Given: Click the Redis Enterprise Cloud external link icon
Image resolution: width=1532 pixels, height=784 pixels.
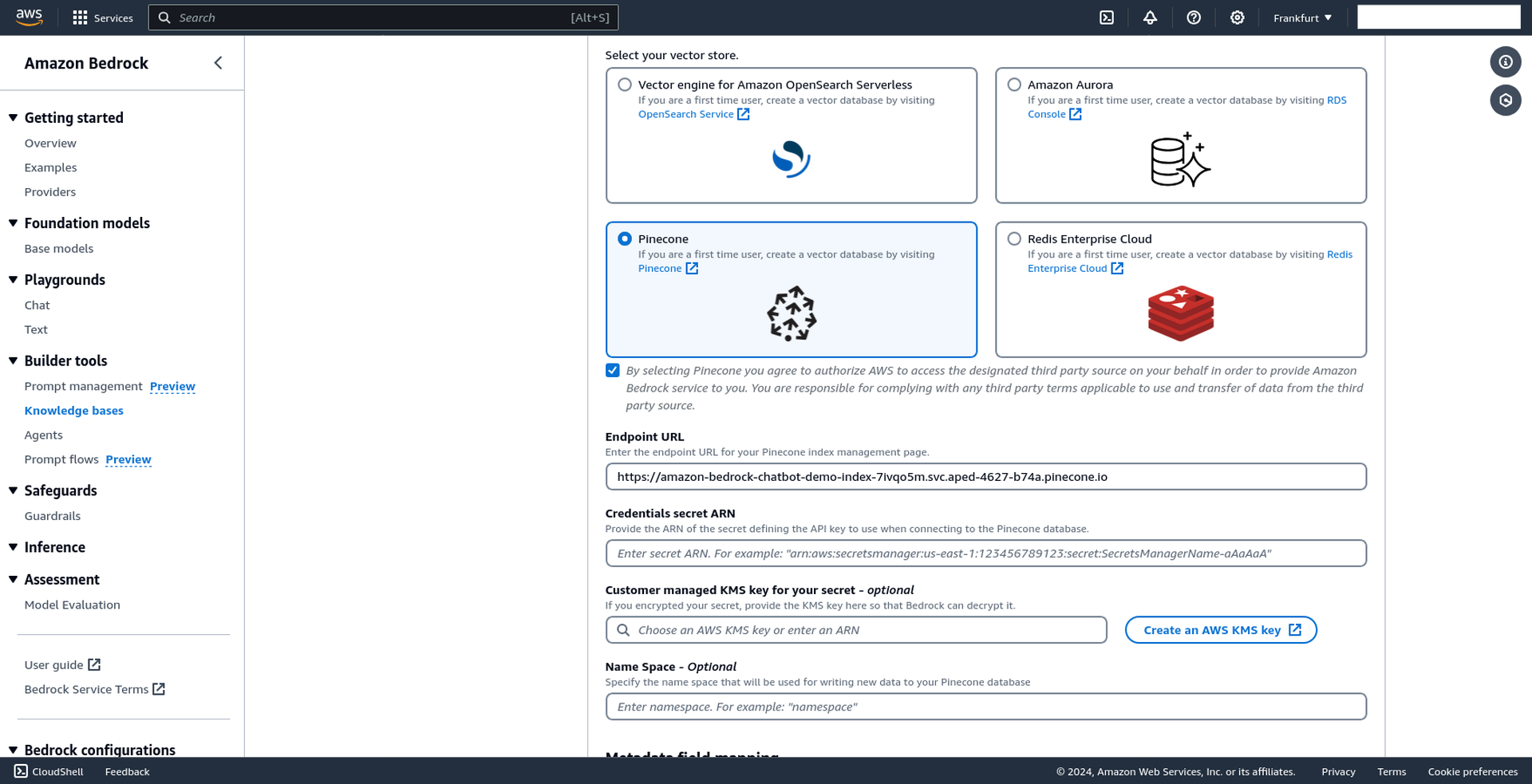Looking at the screenshot, I should 1117,269.
